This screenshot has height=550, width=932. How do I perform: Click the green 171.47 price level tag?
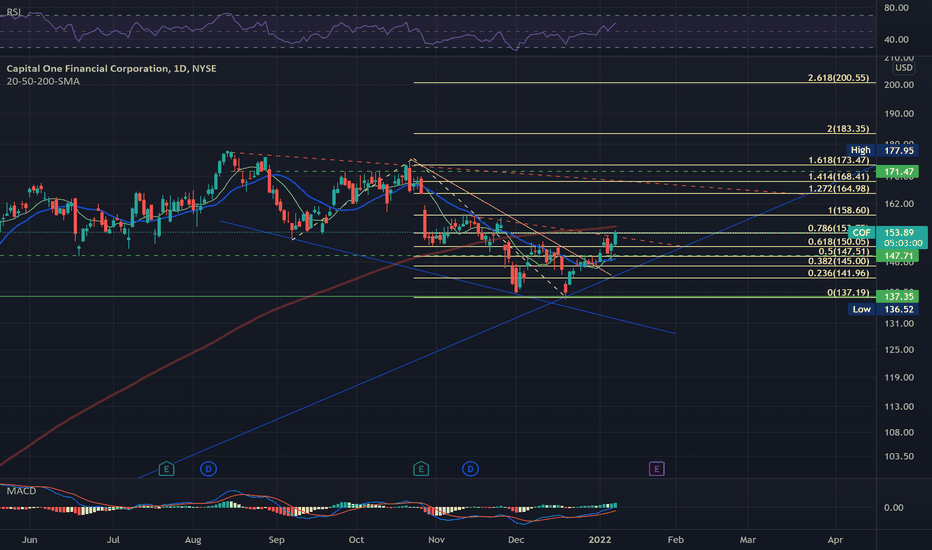[x=898, y=172]
